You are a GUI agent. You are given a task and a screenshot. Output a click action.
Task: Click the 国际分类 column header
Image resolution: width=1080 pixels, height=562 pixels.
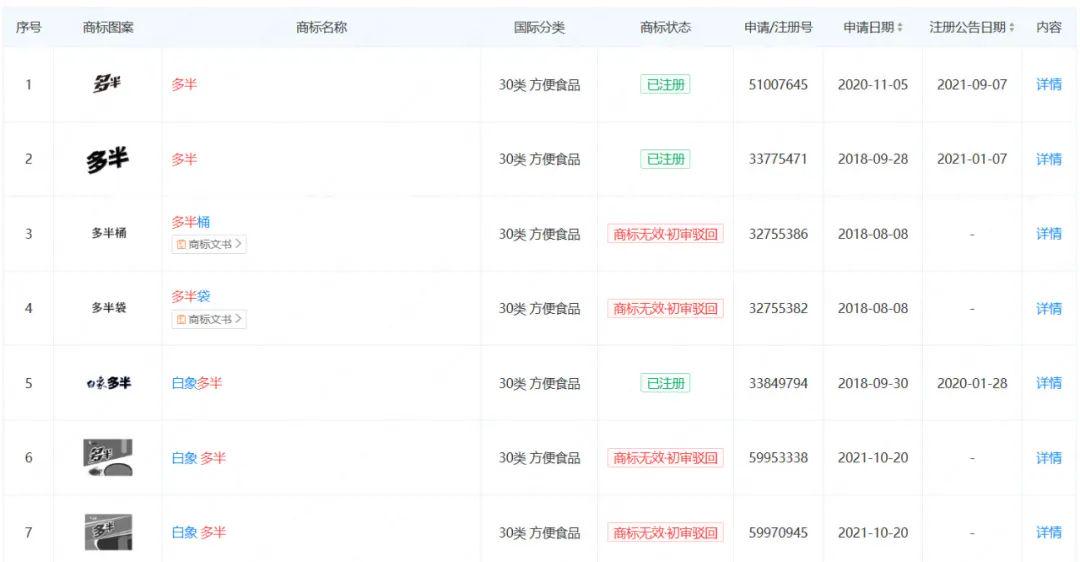coord(539,28)
